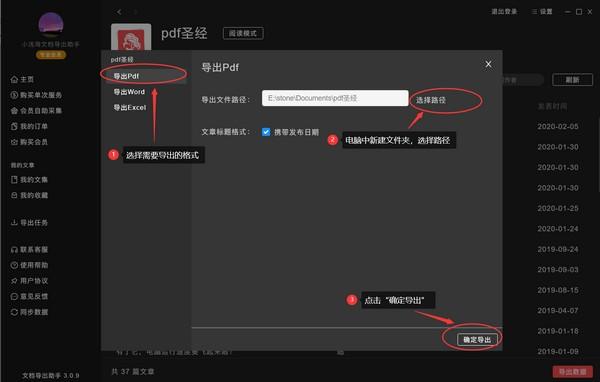Click the 2020-01-24 date row
600x382 pixels.
click(558, 229)
